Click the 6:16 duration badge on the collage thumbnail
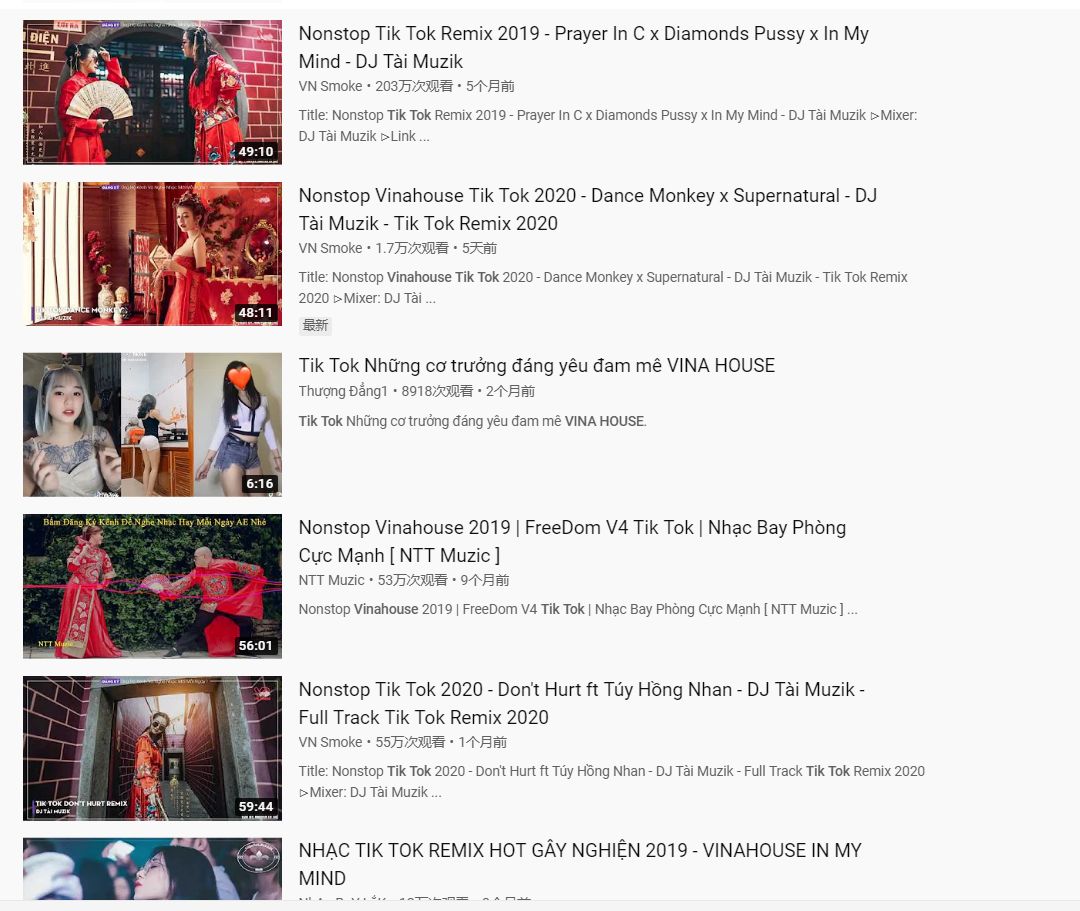 tap(260, 483)
